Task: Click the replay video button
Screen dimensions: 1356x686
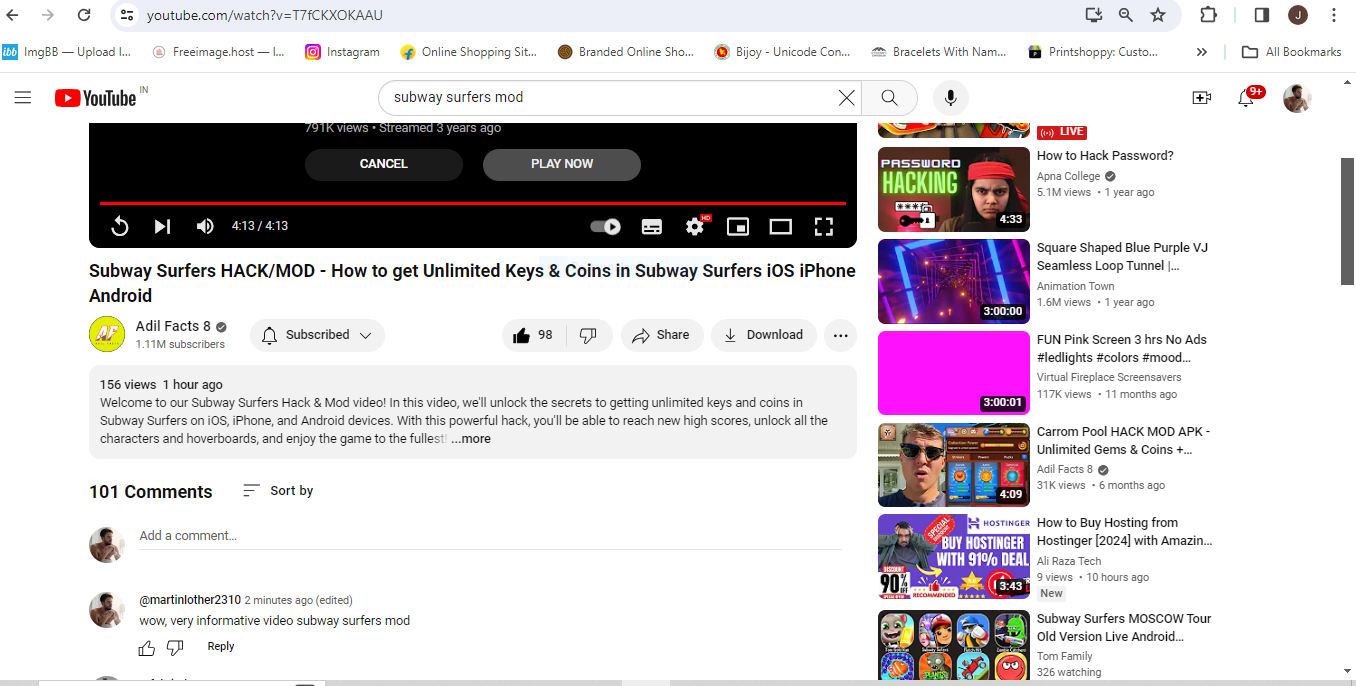Action: click(120, 226)
